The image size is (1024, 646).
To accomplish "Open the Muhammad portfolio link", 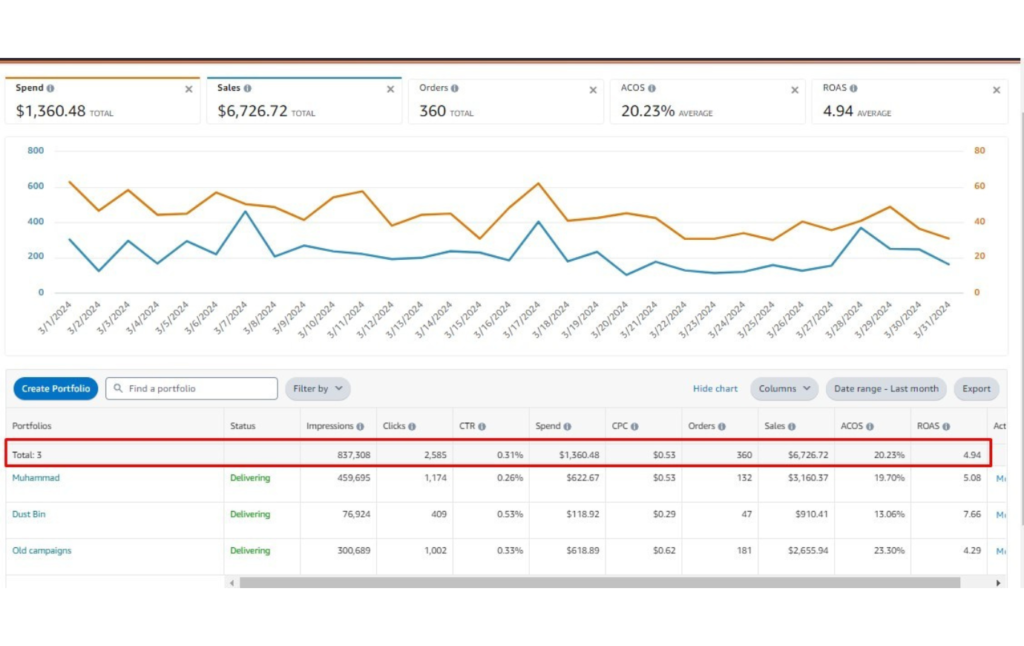I will [x=36, y=477].
